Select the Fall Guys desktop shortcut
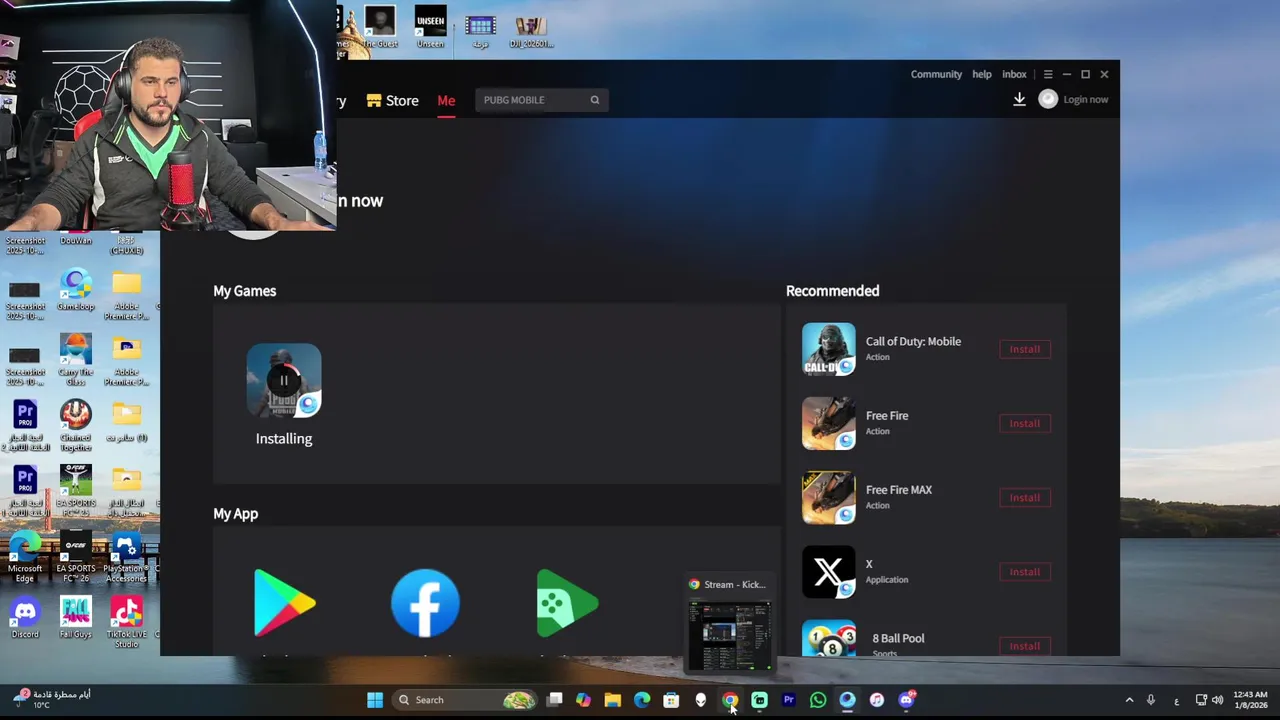 point(75,617)
